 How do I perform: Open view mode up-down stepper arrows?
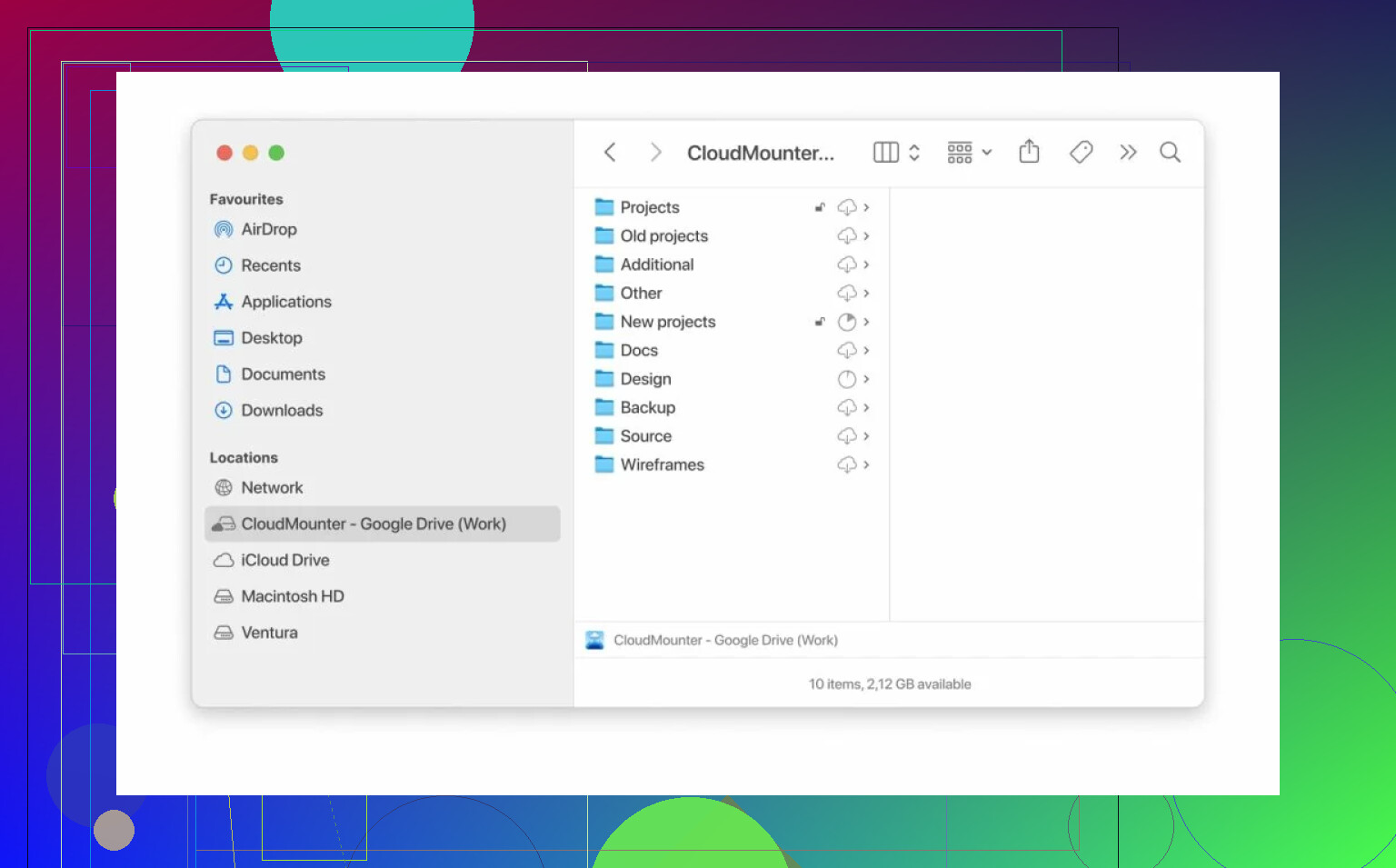pyautogui.click(x=914, y=153)
